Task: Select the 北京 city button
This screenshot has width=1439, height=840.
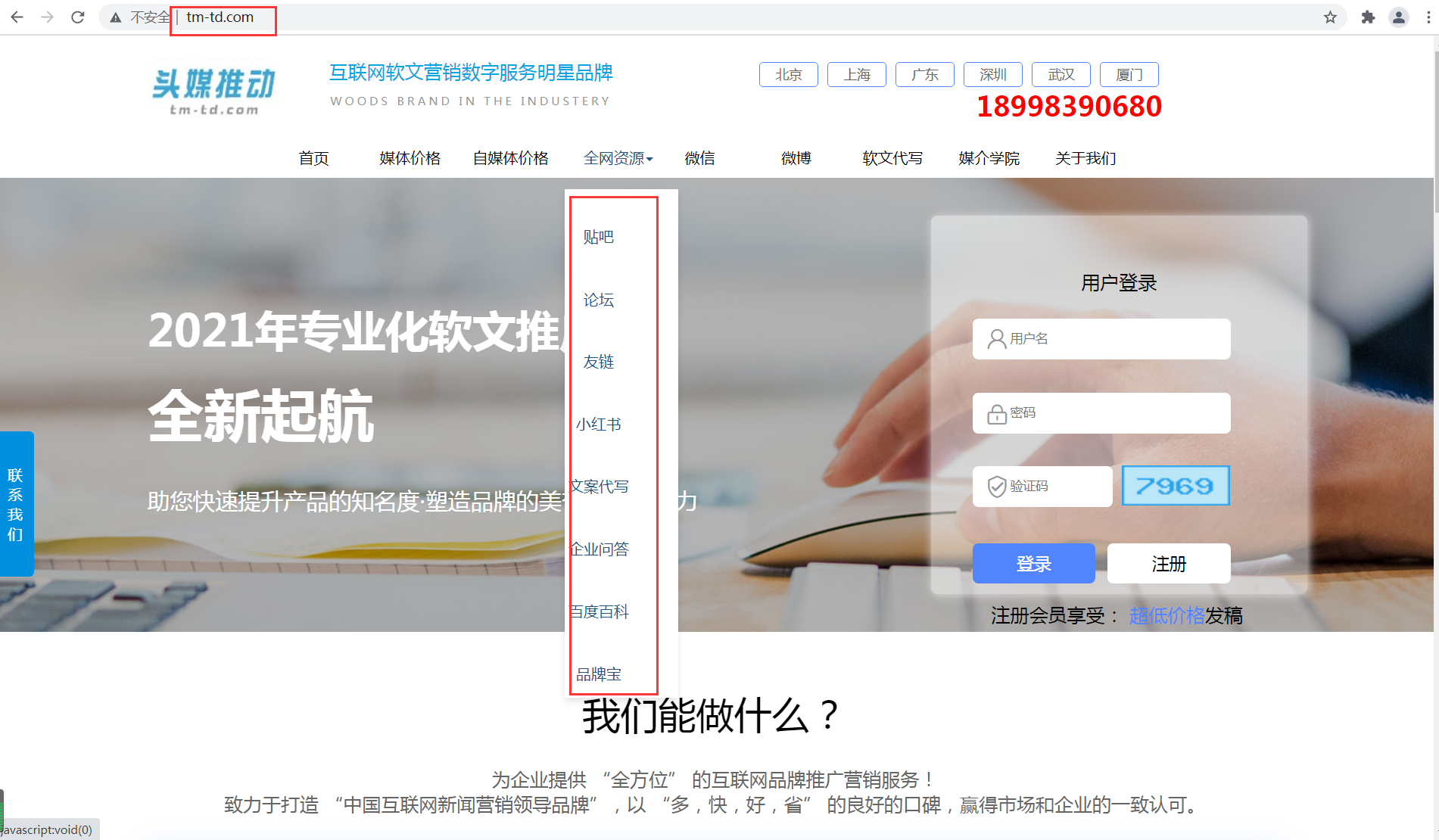Action: pos(789,74)
